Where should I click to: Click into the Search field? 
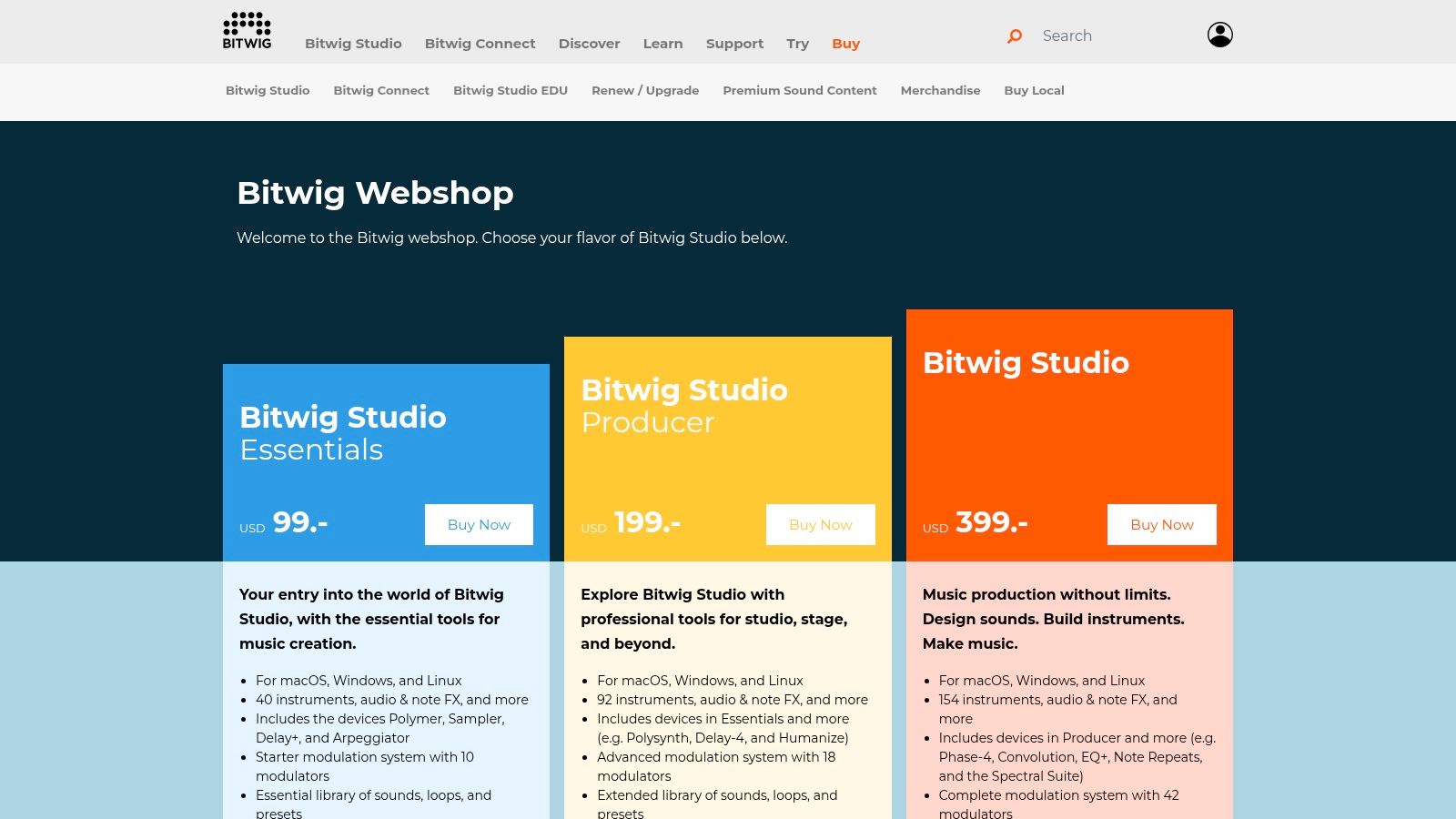1110,35
